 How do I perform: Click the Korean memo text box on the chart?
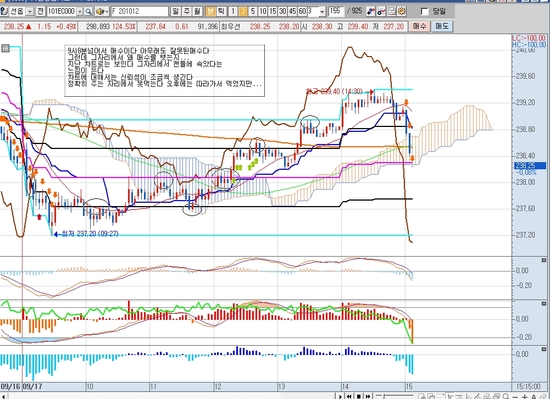click(165, 70)
